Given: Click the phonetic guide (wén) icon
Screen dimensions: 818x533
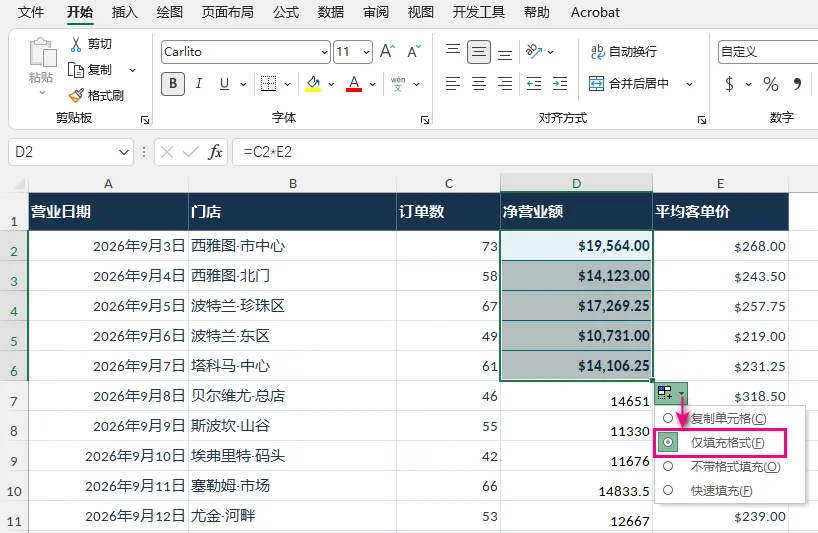Looking at the screenshot, I should pos(398,84).
